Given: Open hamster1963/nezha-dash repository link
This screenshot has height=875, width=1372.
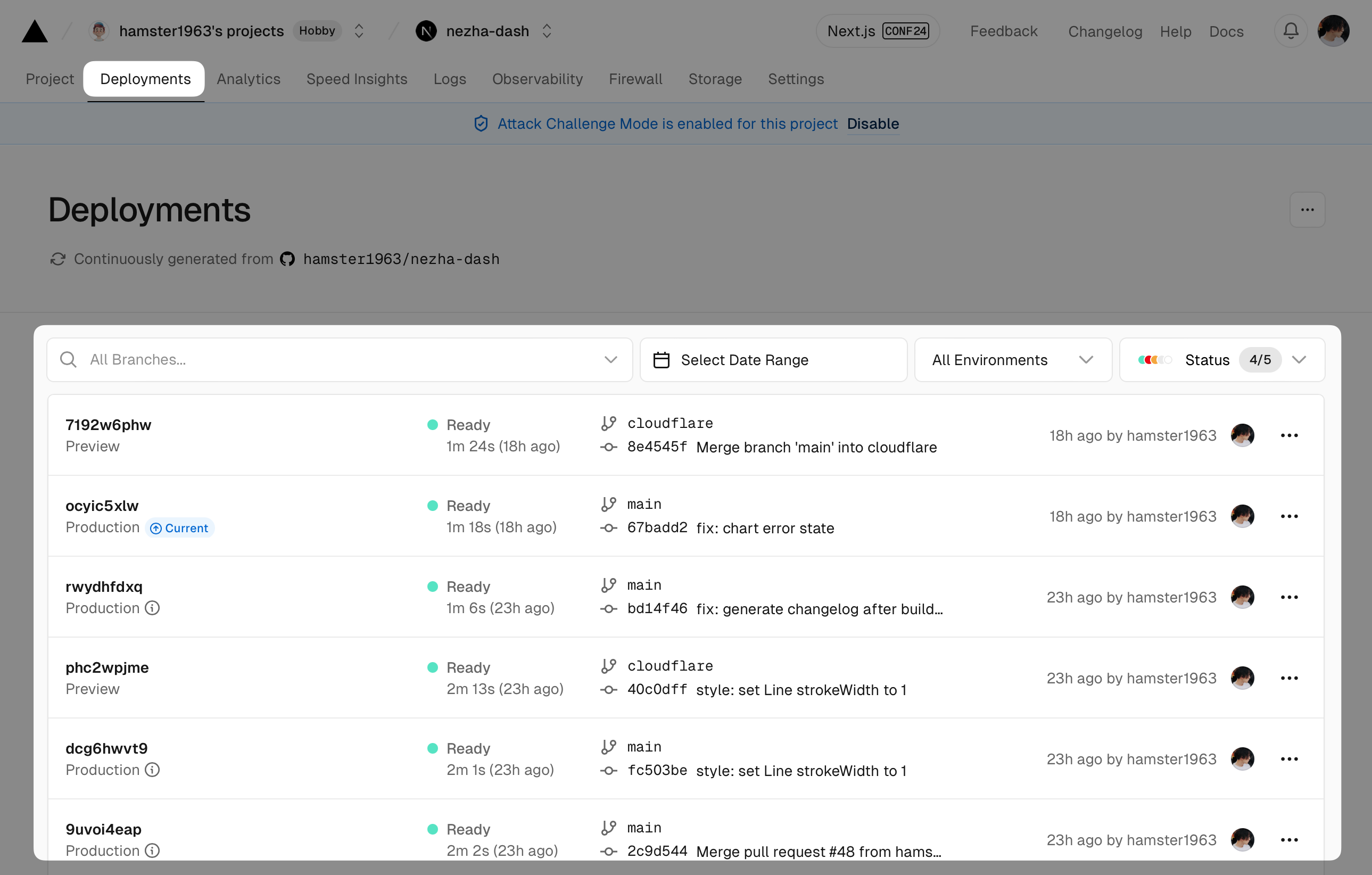Looking at the screenshot, I should [x=401, y=259].
